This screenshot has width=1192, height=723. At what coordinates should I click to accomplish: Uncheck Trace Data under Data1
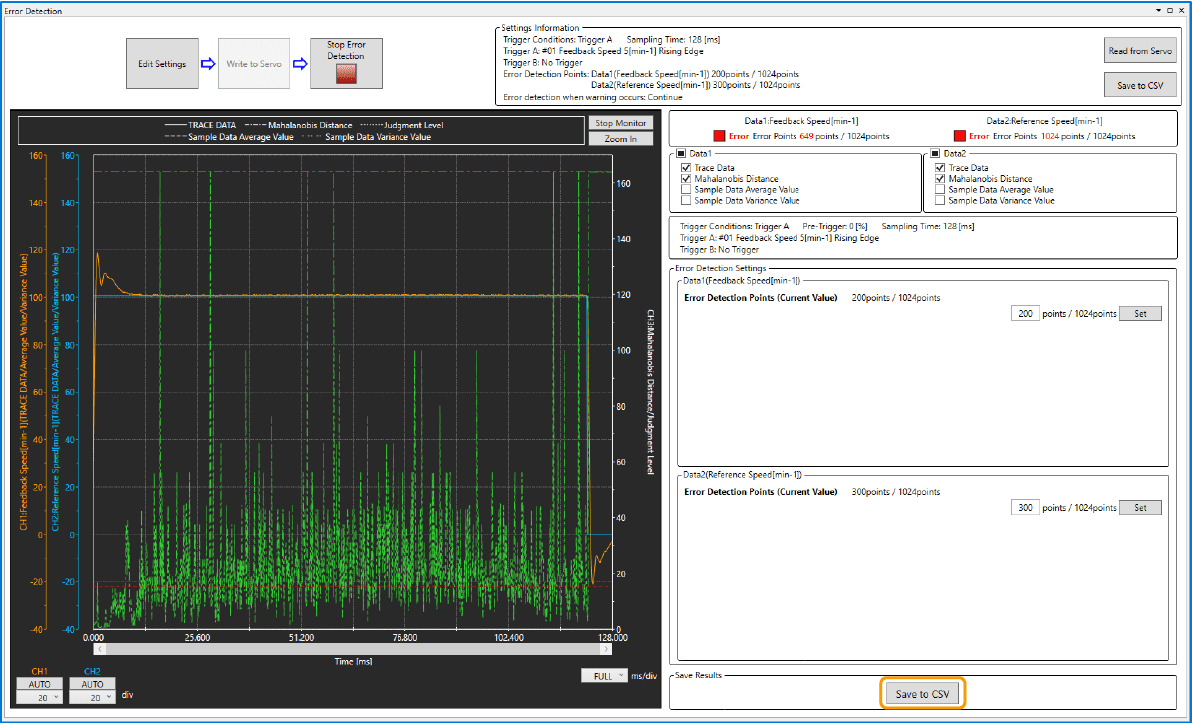click(685, 168)
